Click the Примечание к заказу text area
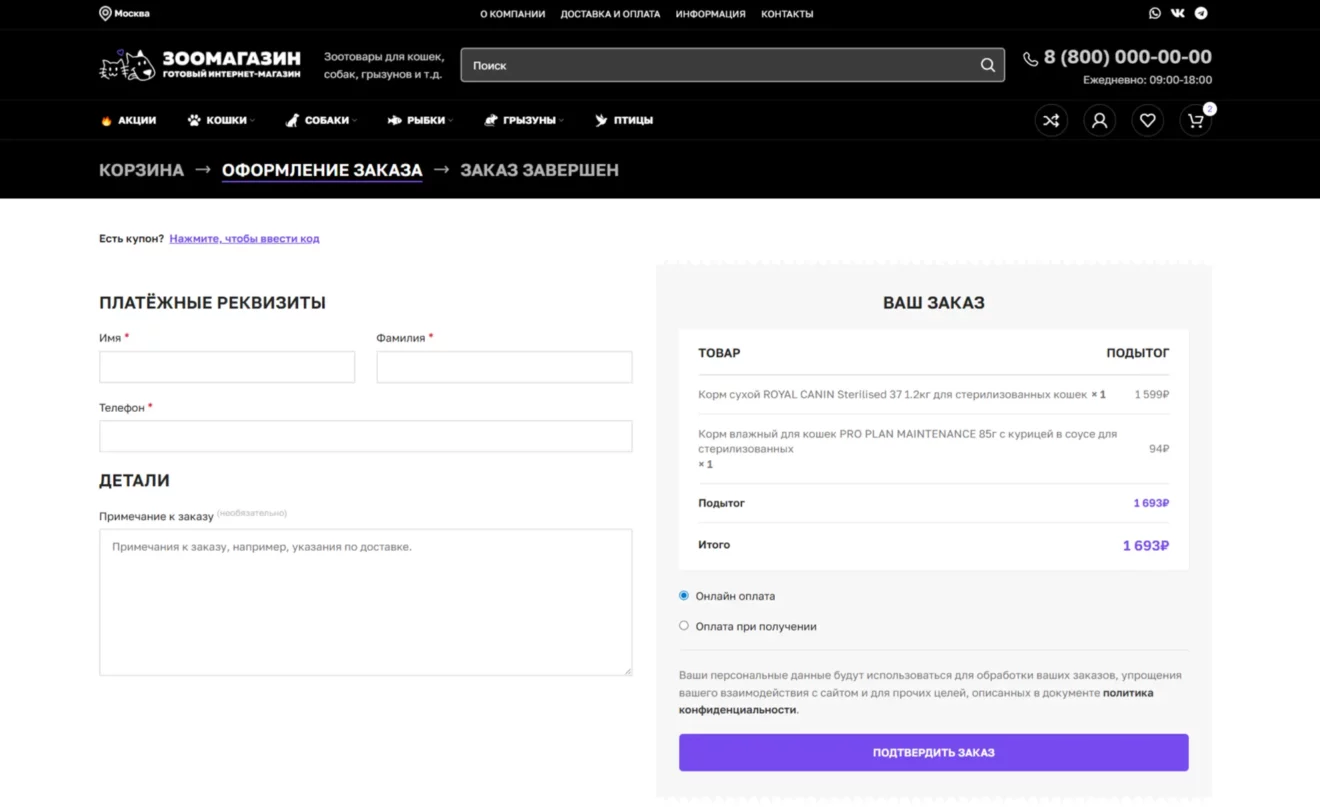Screen dimensions: 1320x807 (x=365, y=602)
